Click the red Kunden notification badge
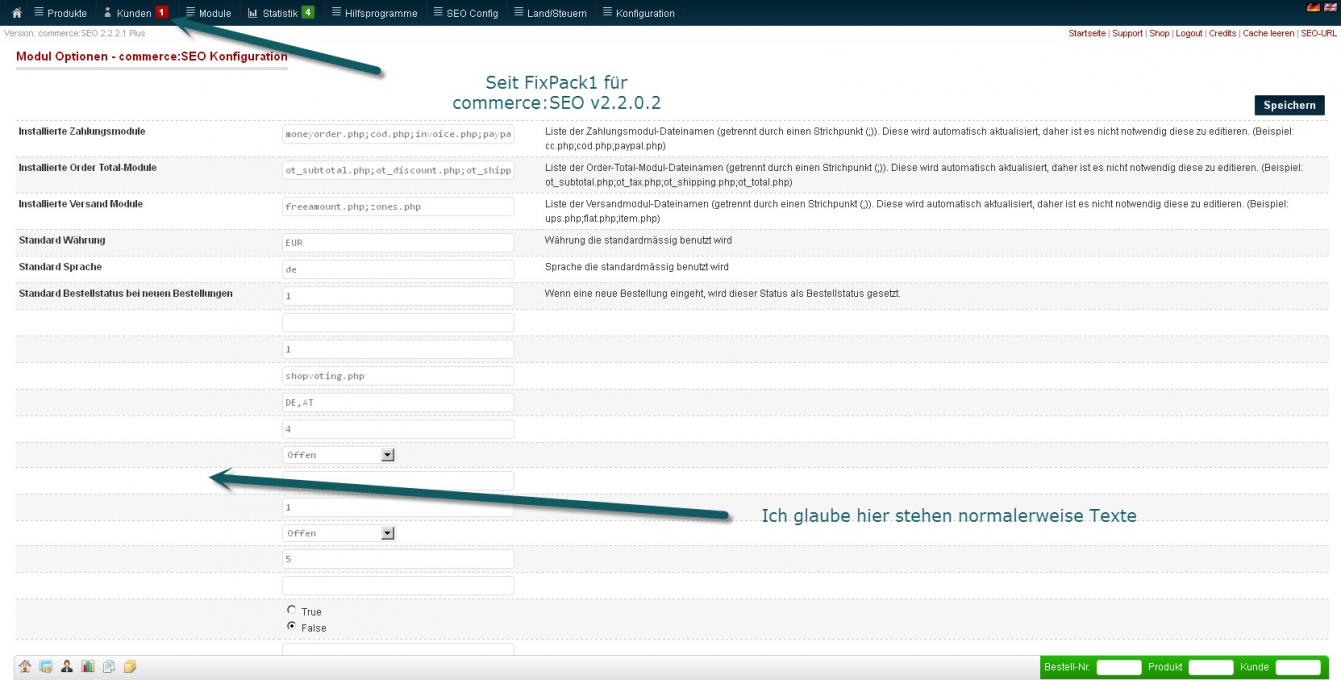Viewport: 1341px width, 680px height. click(161, 13)
